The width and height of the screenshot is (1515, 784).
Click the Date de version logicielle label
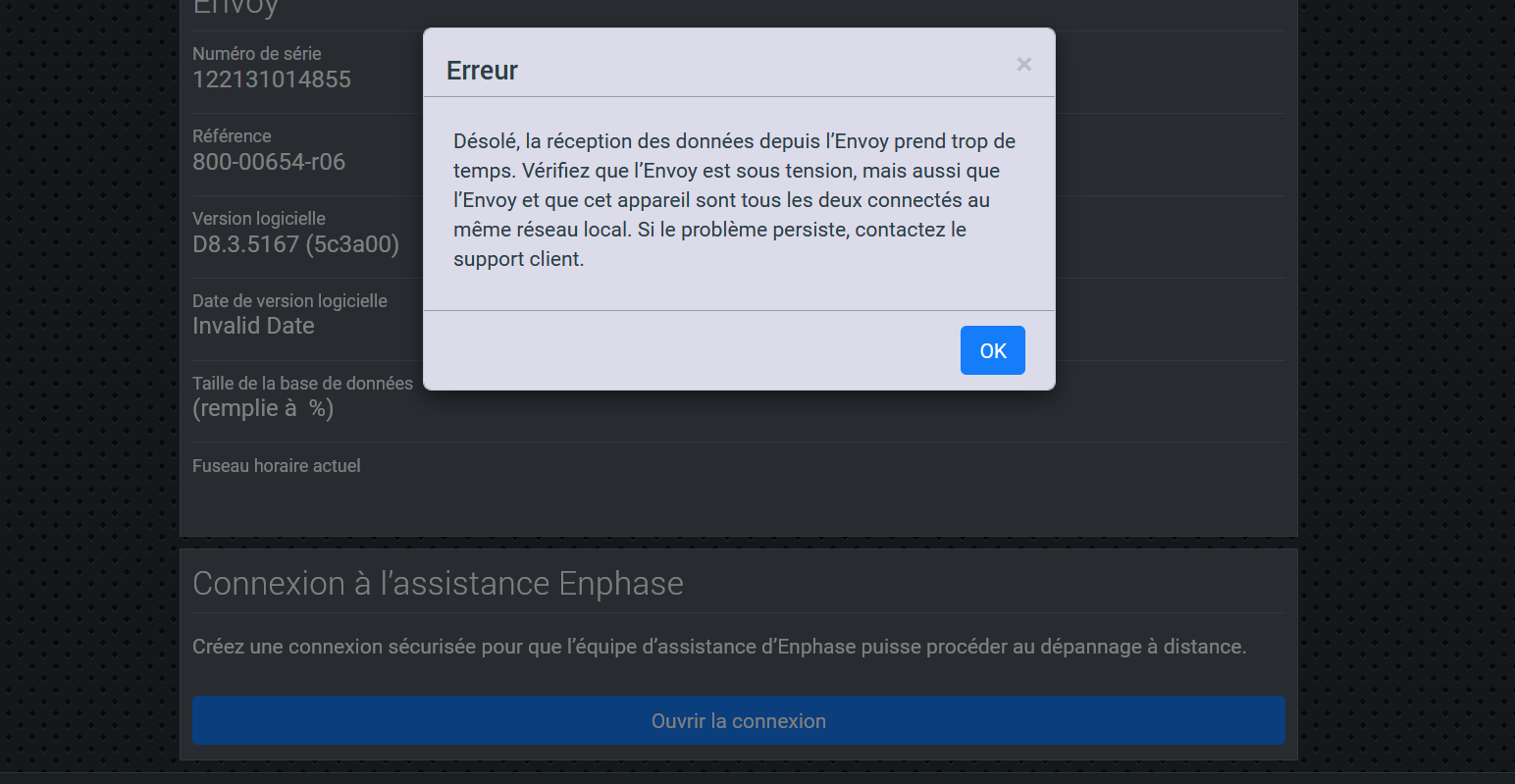289,301
